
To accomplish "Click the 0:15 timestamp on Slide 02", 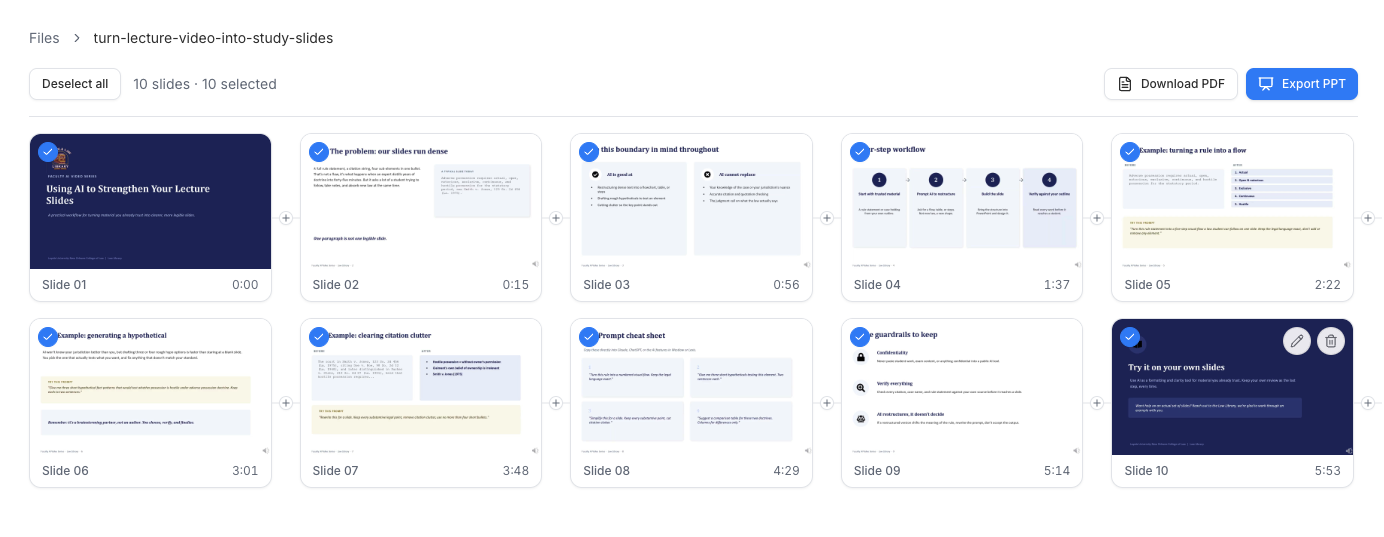I will 516,285.
